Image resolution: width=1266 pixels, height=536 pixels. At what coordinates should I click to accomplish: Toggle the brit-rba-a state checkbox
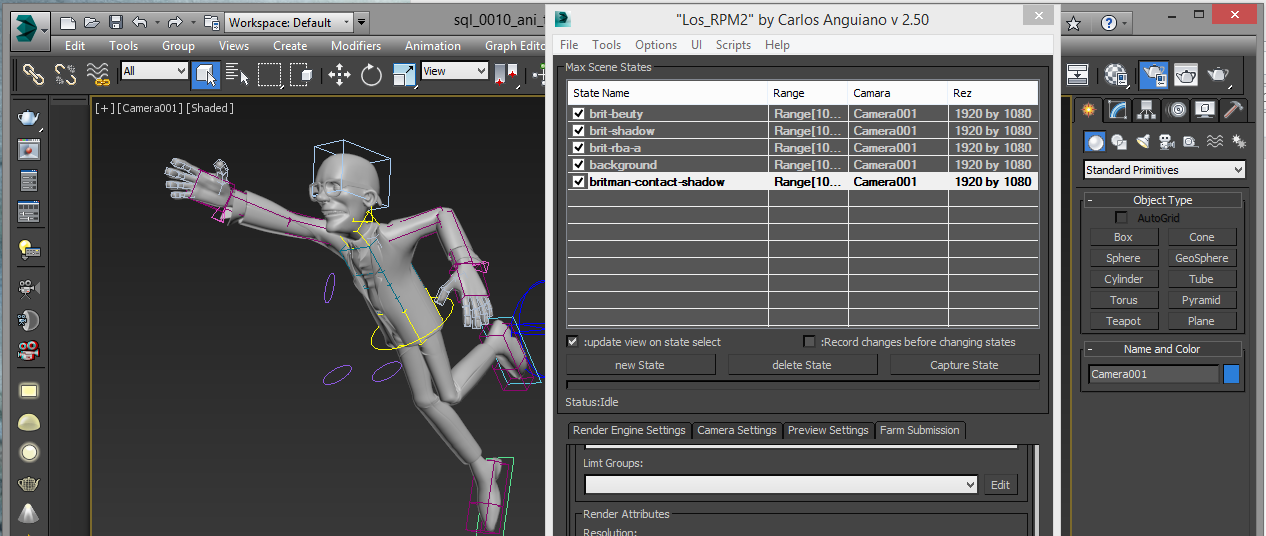[x=578, y=147]
